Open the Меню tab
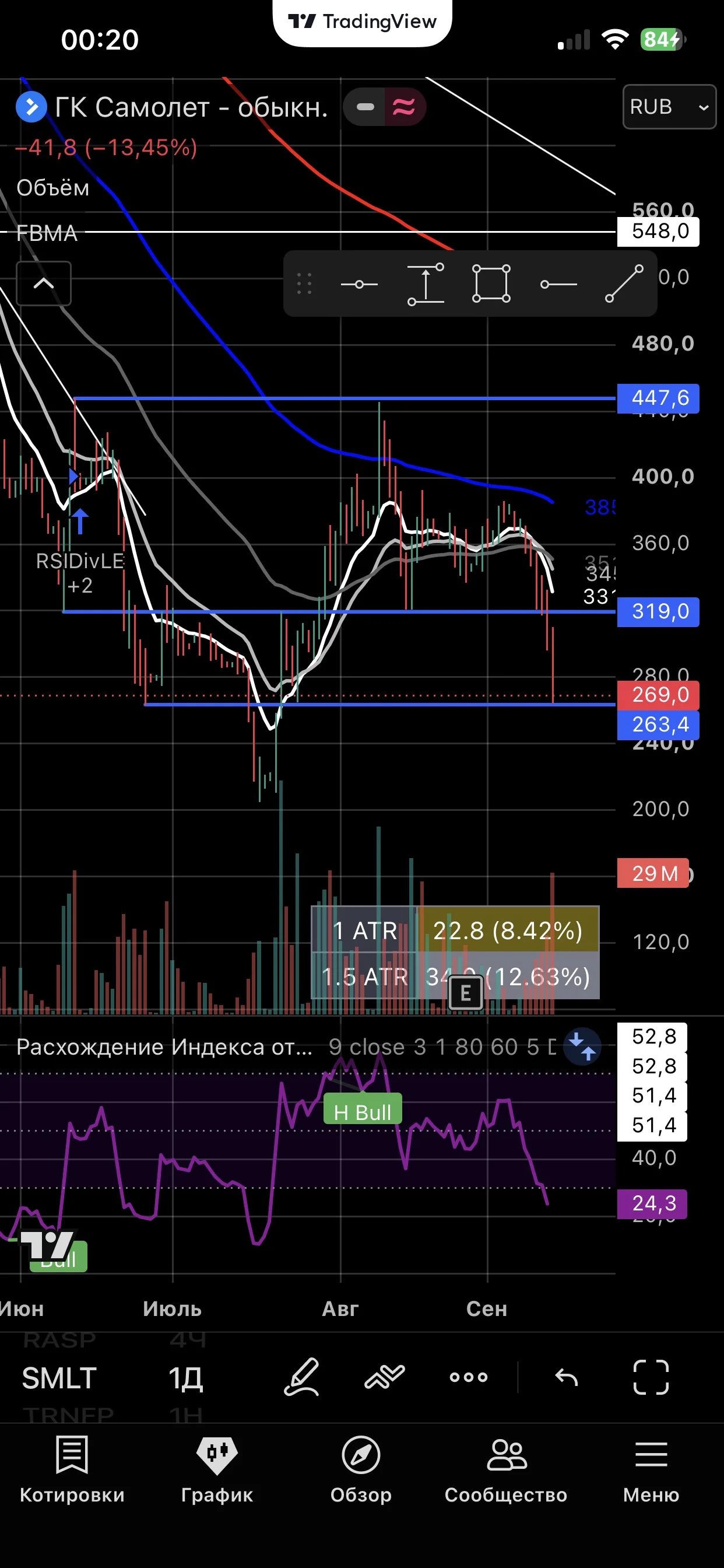724x1568 pixels. [651, 1469]
